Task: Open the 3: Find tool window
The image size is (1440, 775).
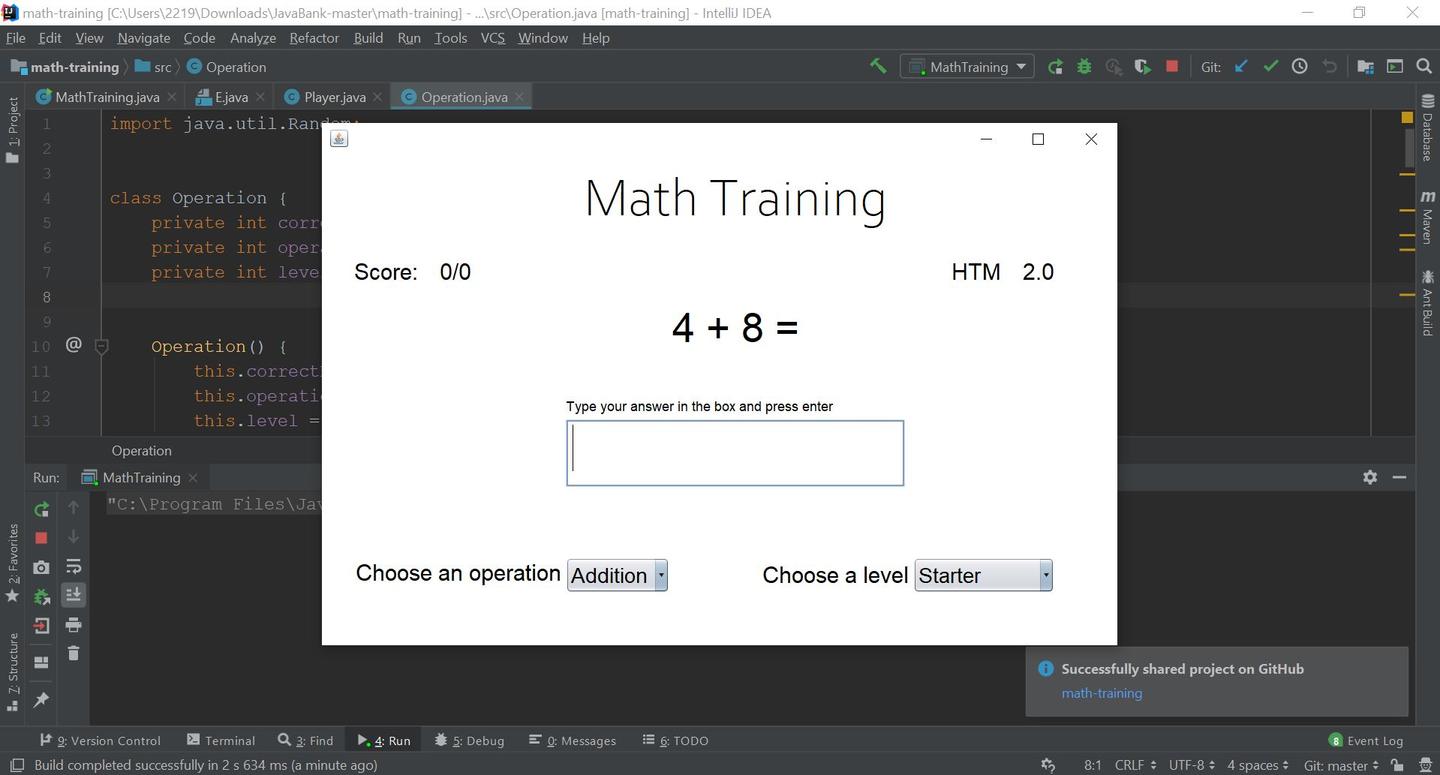Action: click(x=306, y=741)
